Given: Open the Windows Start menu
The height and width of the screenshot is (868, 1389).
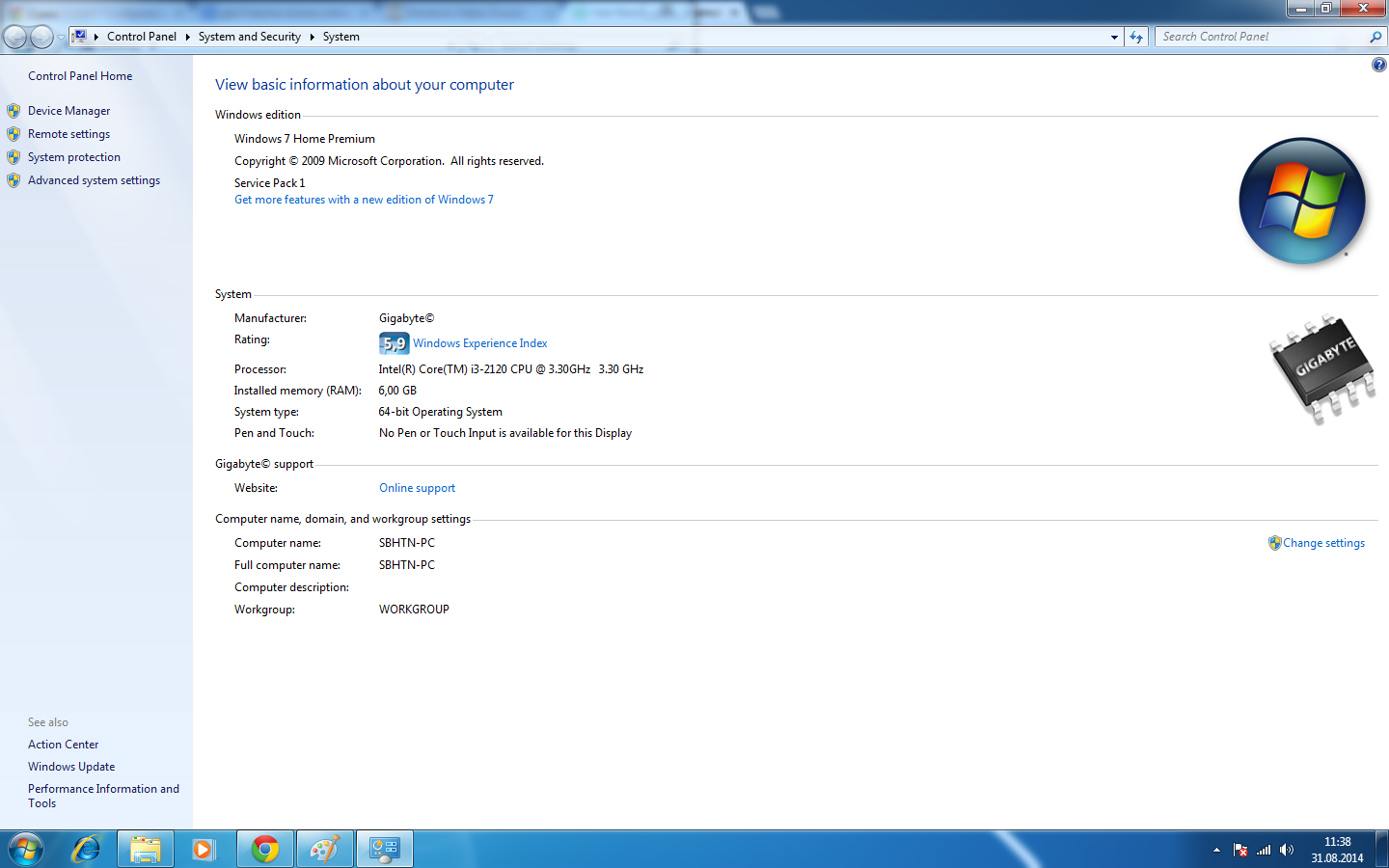Looking at the screenshot, I should point(26,849).
